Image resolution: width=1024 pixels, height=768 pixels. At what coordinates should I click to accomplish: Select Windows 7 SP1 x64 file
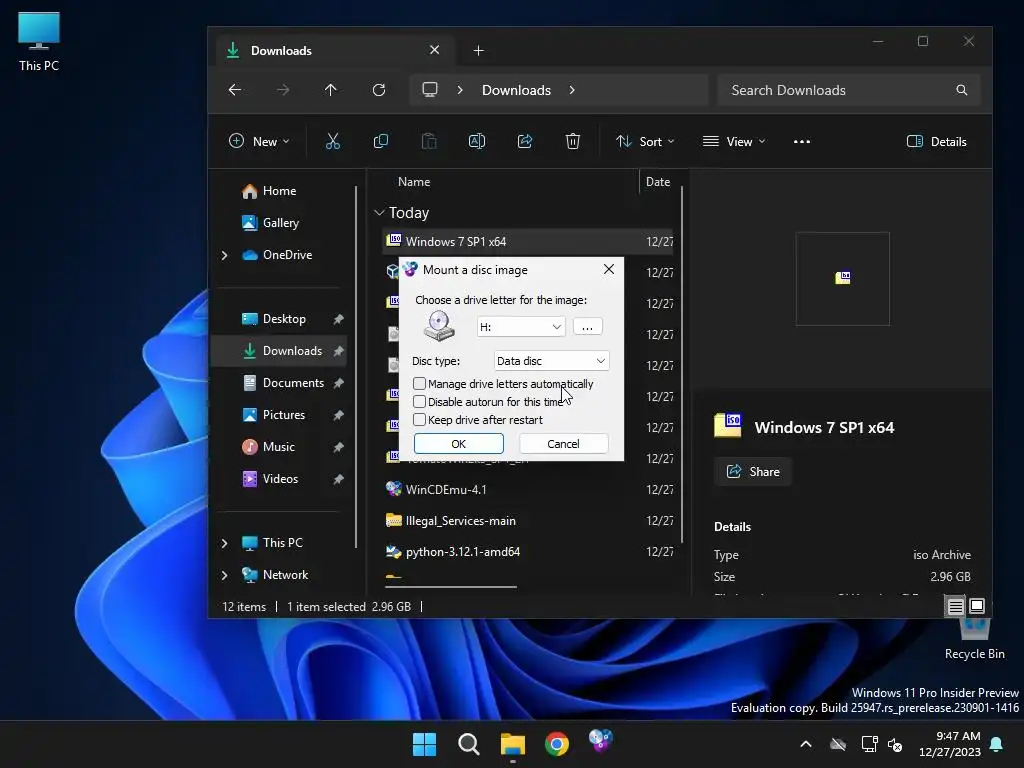528,242
